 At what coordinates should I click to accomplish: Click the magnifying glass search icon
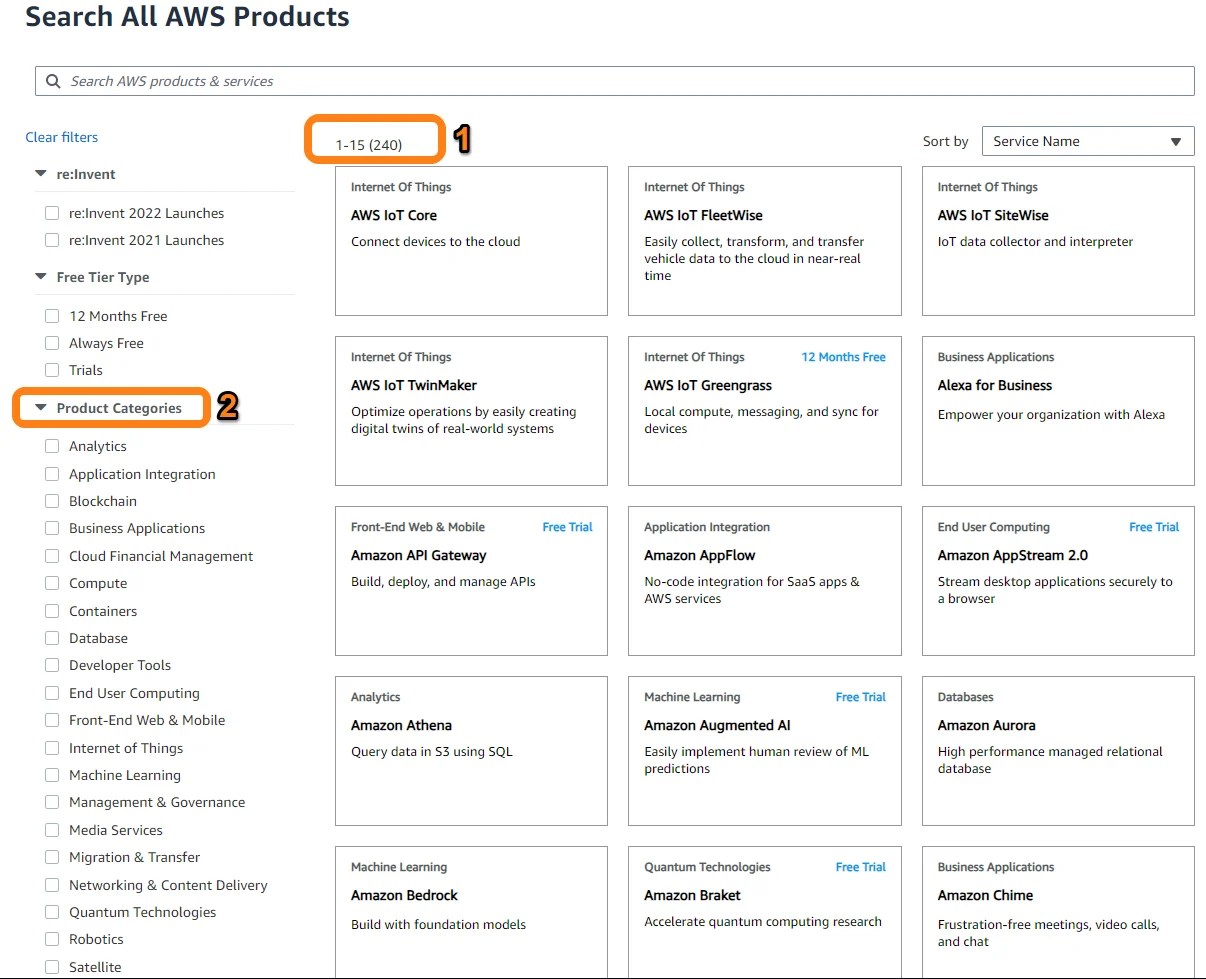tap(52, 81)
